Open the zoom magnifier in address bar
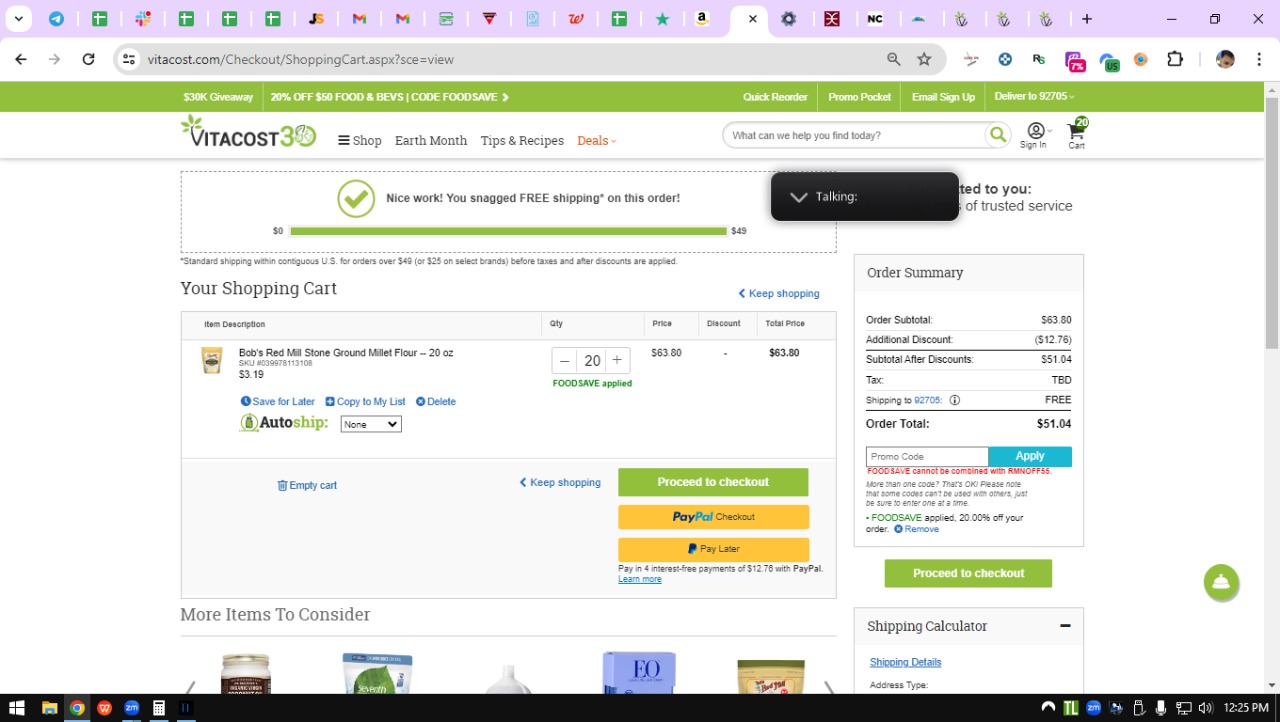 (x=894, y=59)
